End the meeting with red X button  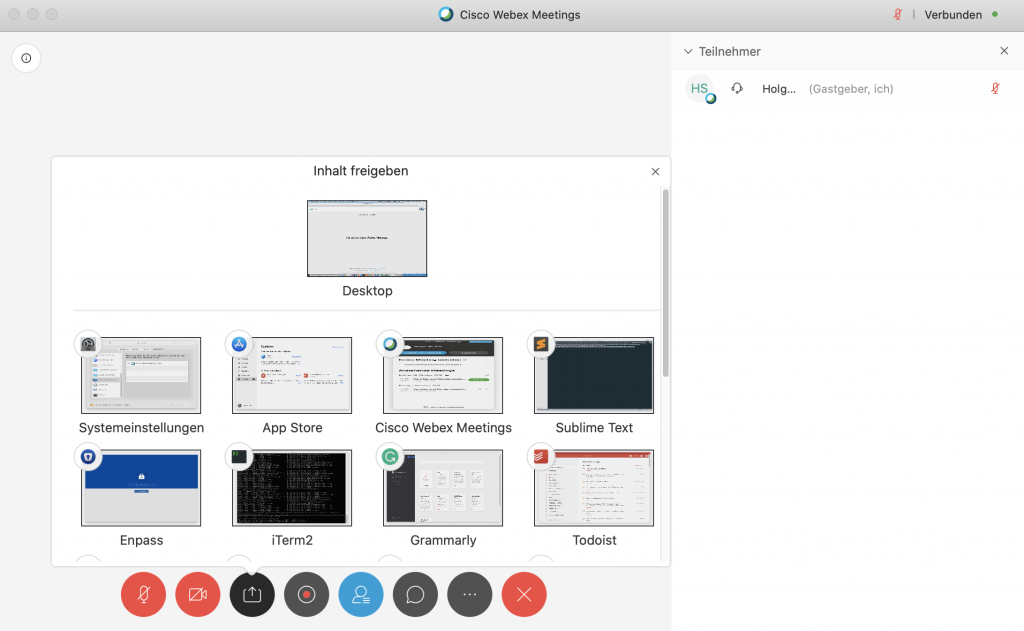pyautogui.click(x=524, y=594)
